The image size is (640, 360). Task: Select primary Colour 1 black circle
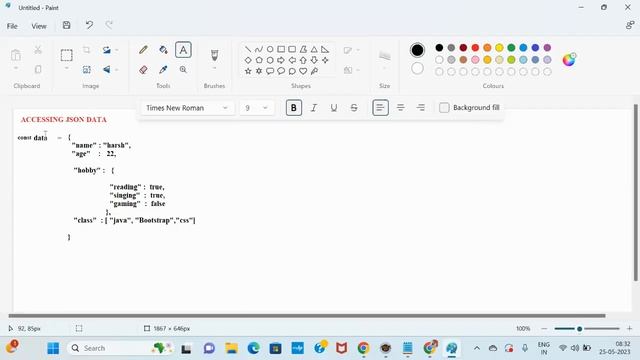(x=417, y=50)
